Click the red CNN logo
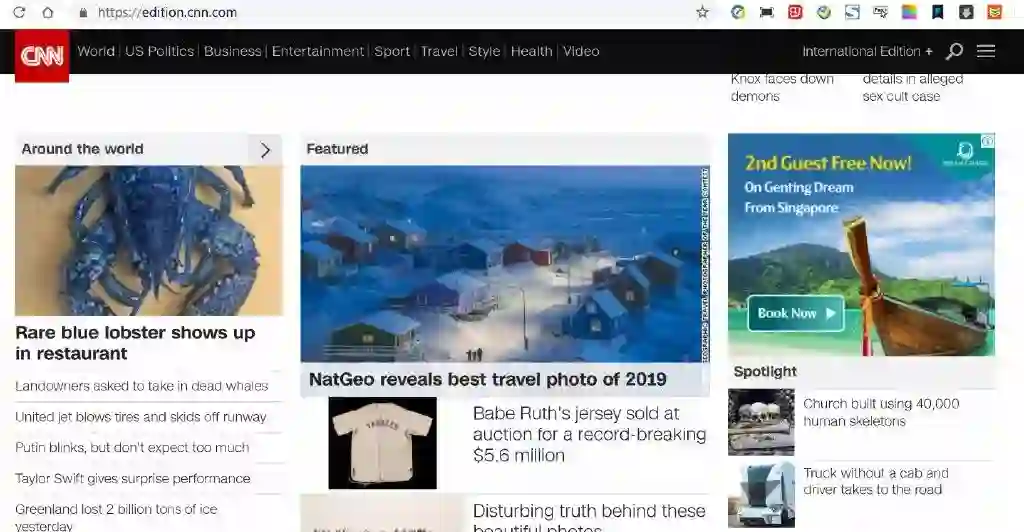 coord(42,56)
